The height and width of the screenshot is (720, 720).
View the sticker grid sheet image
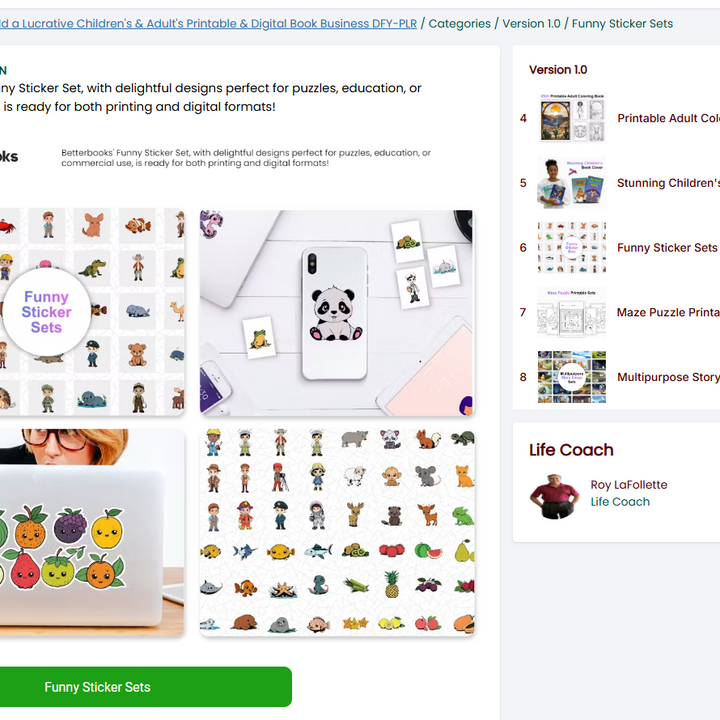(x=337, y=533)
